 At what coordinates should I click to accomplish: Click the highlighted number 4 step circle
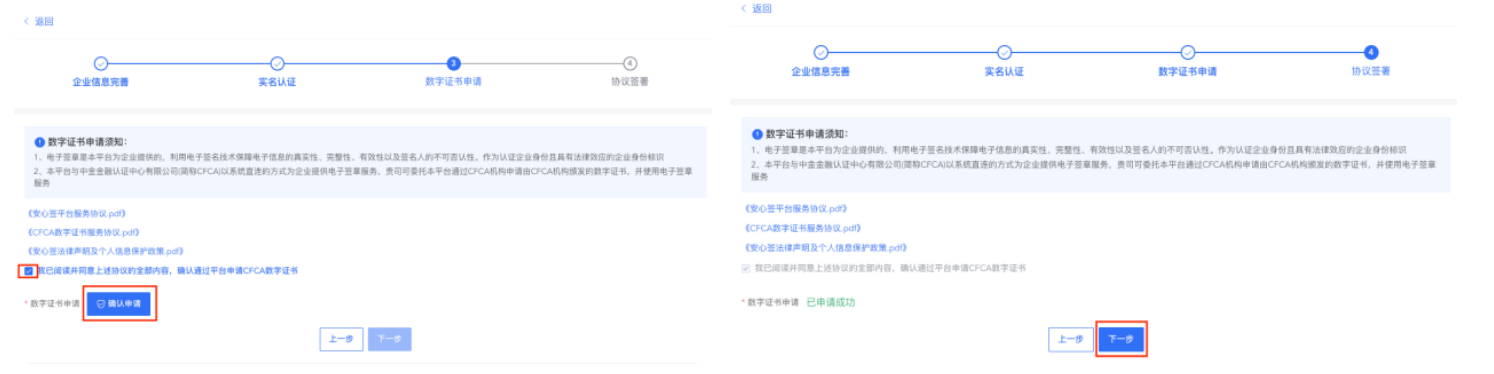pos(1370,53)
